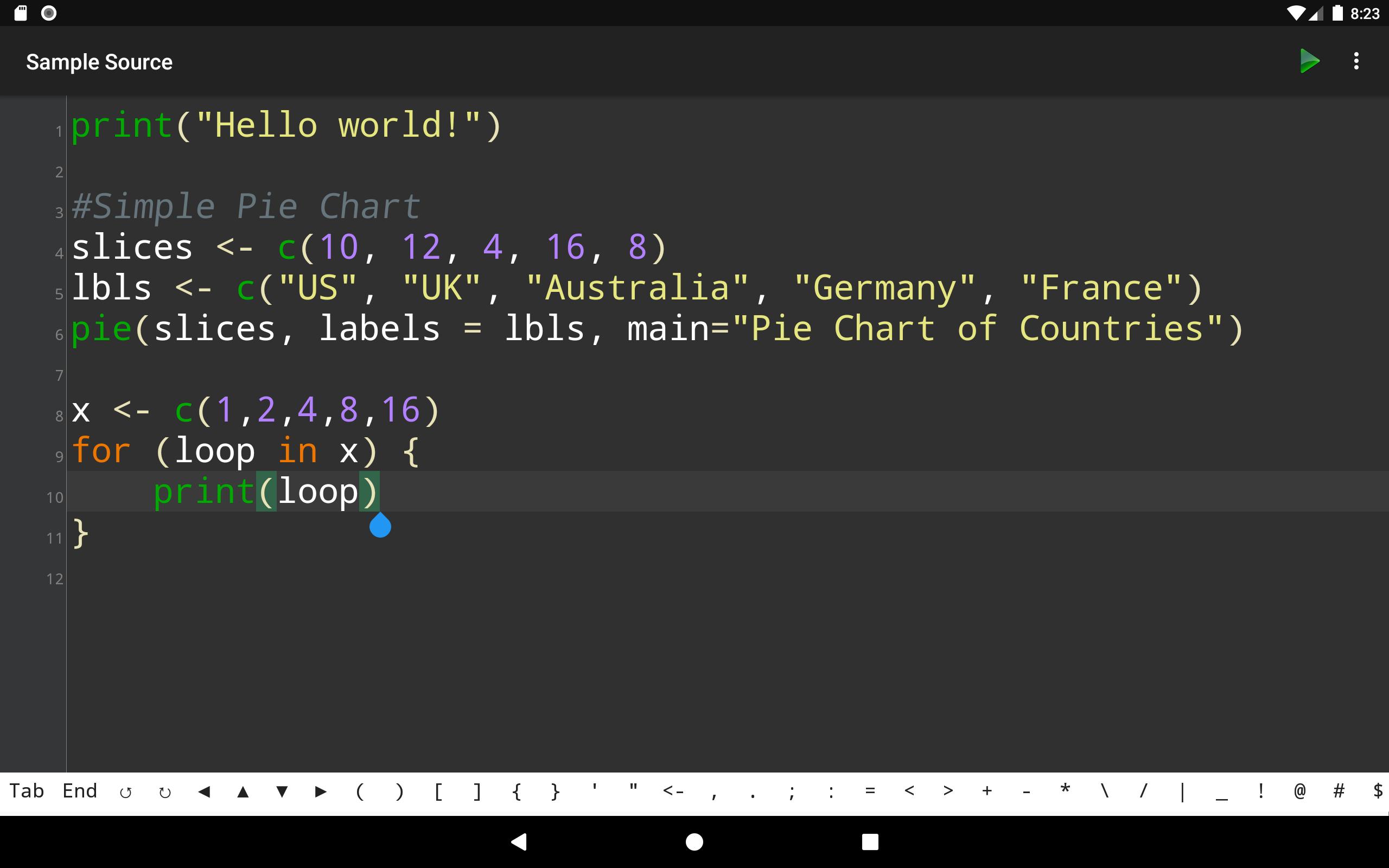Viewport: 1389px width, 868px height.
Task: Tap the word loop inside print(loop)
Action: (317, 492)
